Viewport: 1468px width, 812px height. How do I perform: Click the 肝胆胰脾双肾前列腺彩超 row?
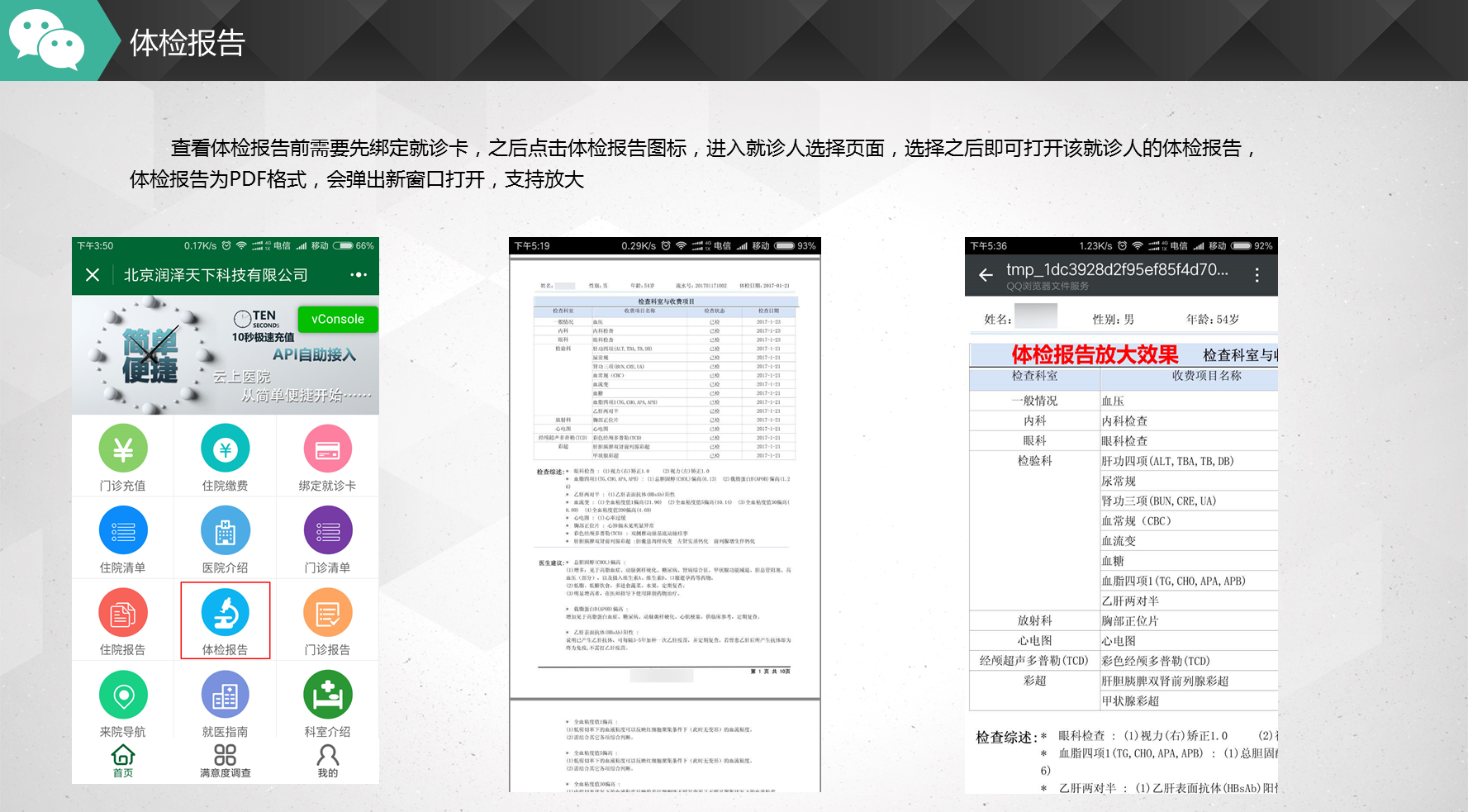1189,681
